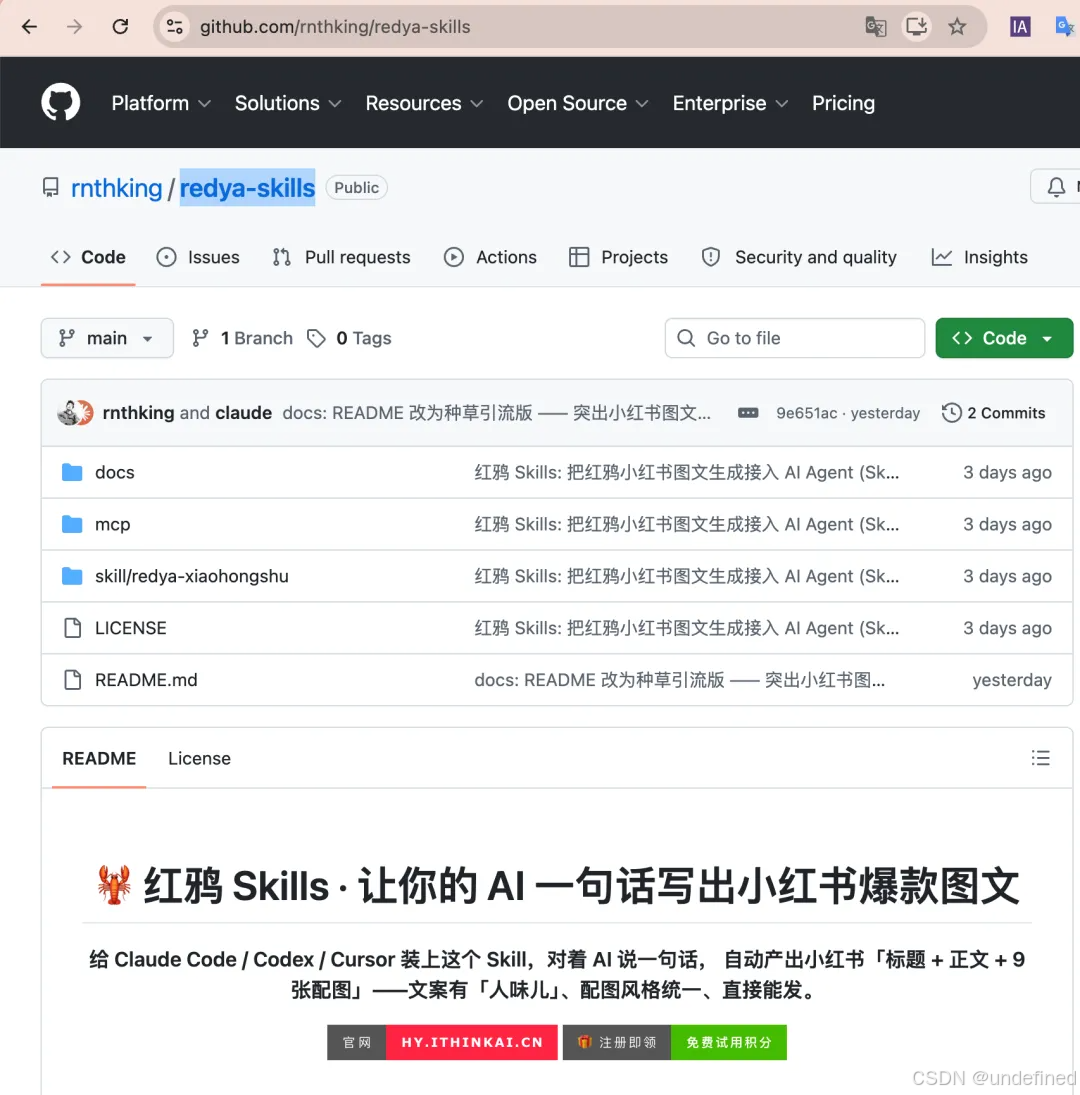
Task: Open the Security and quality tab
Action: tap(799, 257)
